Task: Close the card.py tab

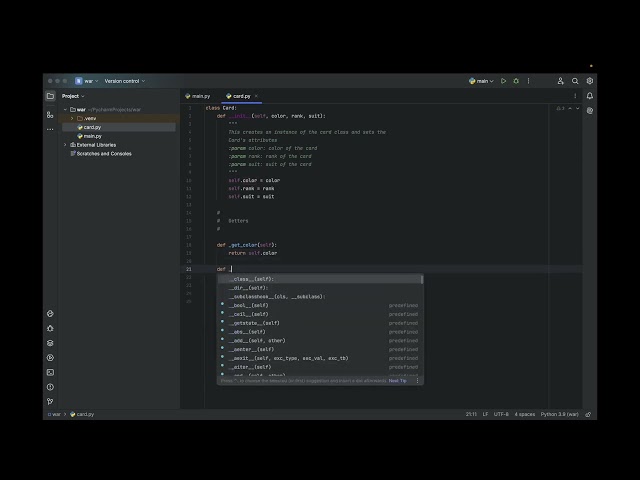Action: [256, 96]
